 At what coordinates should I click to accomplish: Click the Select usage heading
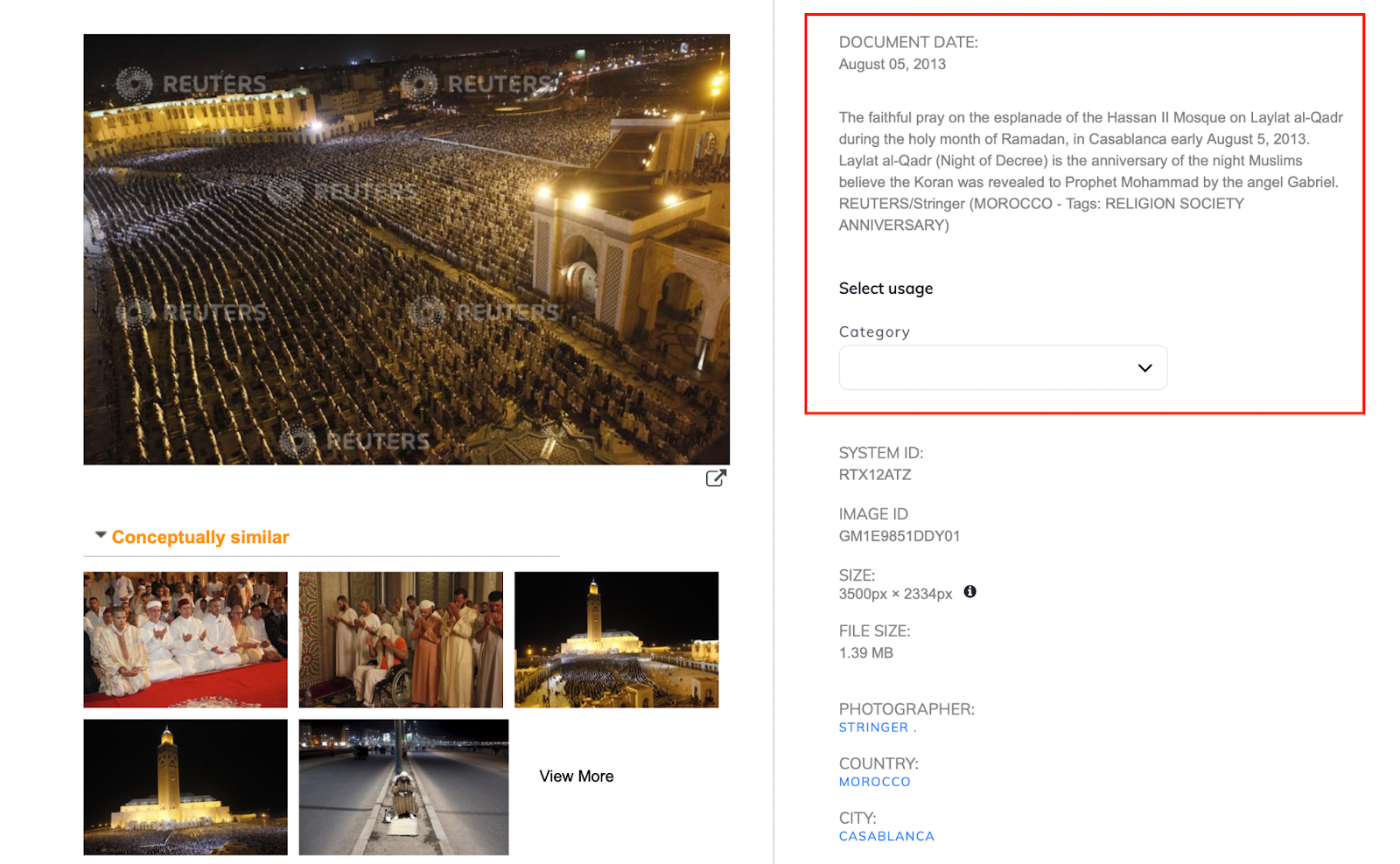click(885, 289)
